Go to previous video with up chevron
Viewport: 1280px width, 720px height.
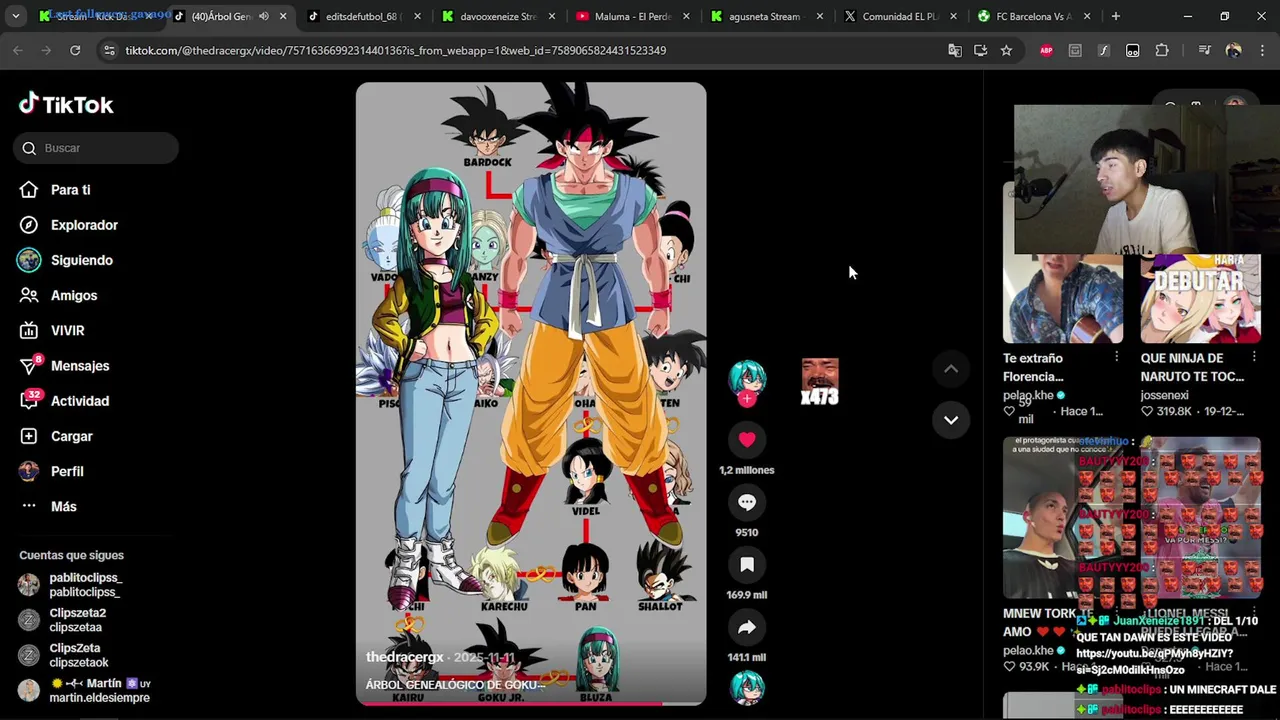pos(951,369)
